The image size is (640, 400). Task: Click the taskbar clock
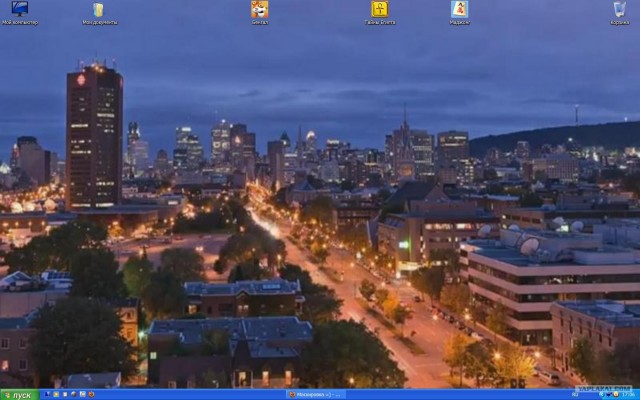click(x=629, y=394)
